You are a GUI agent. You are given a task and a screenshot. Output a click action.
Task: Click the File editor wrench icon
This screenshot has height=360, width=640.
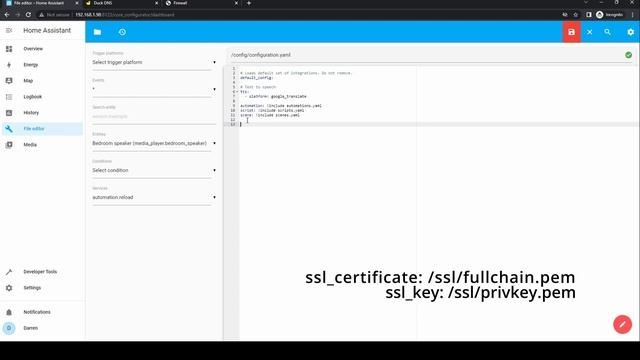9,129
